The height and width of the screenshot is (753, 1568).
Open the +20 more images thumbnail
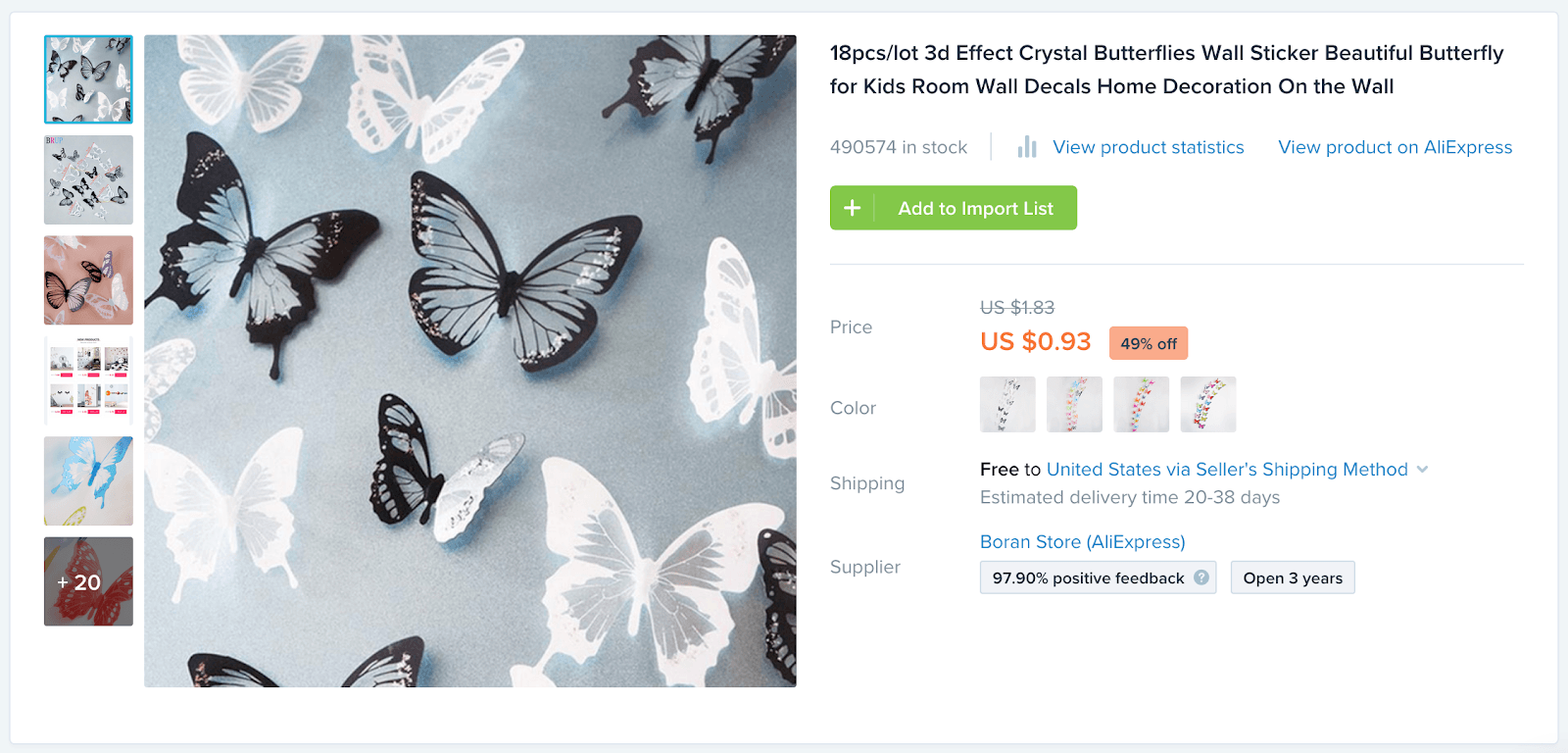pyautogui.click(x=88, y=581)
